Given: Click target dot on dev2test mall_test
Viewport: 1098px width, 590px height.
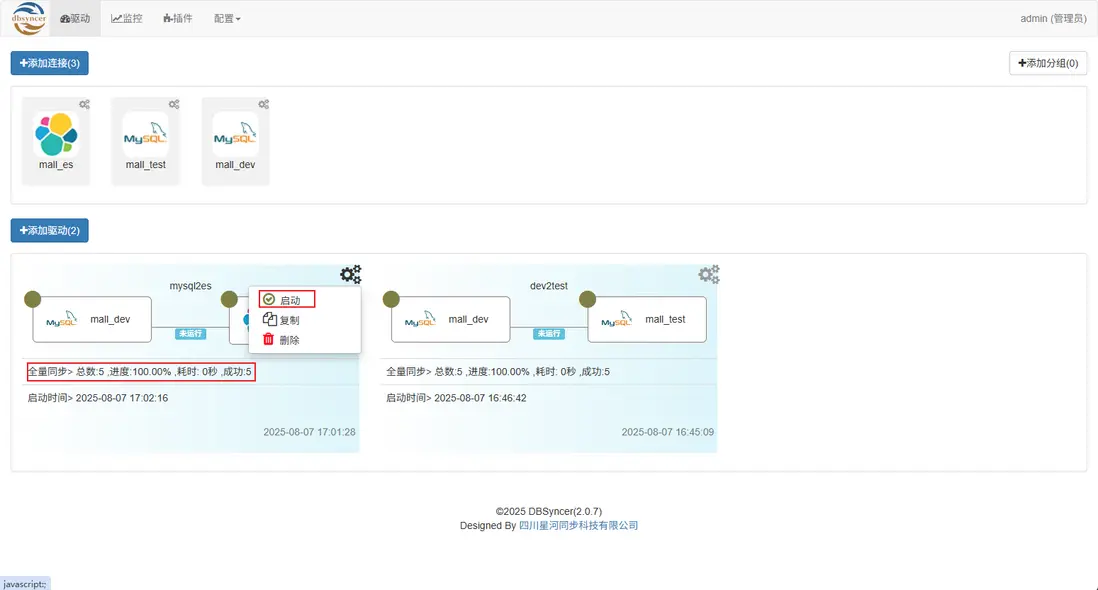Looking at the screenshot, I should pyautogui.click(x=588, y=300).
